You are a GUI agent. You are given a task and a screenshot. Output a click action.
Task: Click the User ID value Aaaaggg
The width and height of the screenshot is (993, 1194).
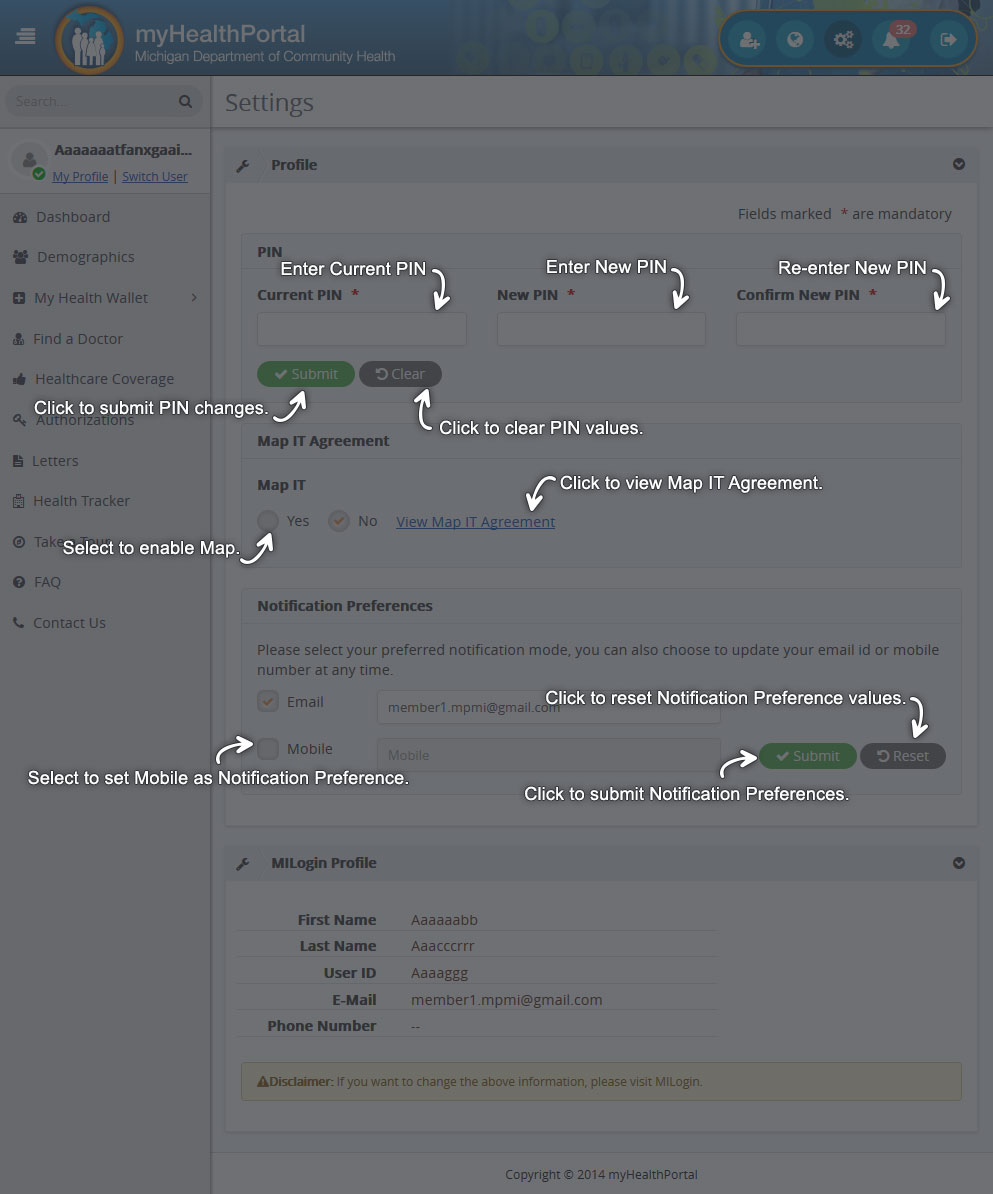(439, 973)
